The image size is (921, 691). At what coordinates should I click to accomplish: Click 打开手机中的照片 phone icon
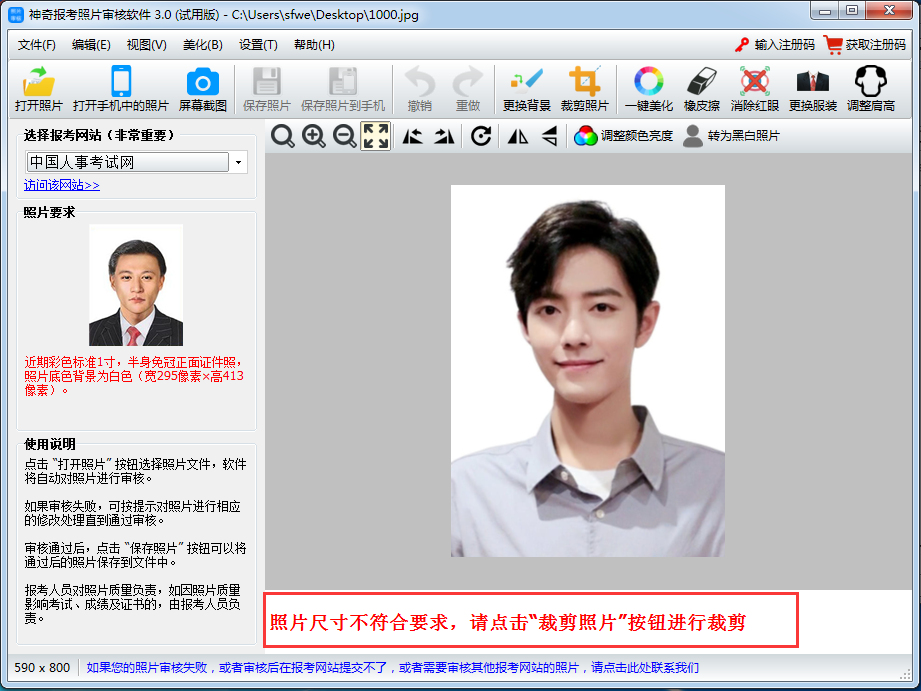pos(121,89)
